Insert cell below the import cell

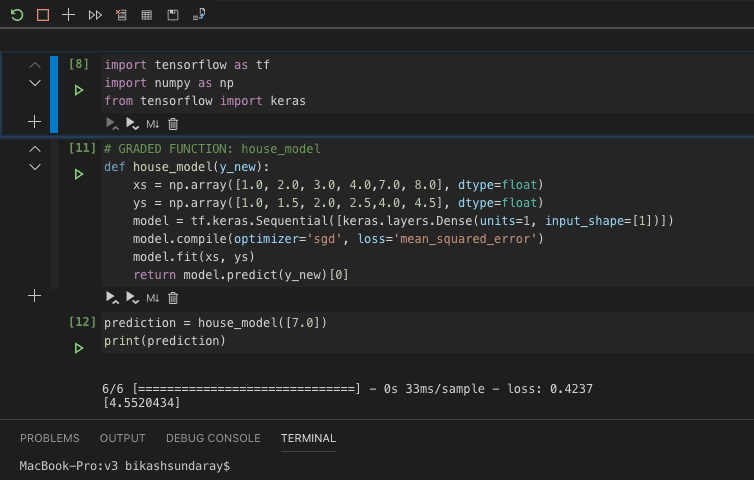pos(35,121)
